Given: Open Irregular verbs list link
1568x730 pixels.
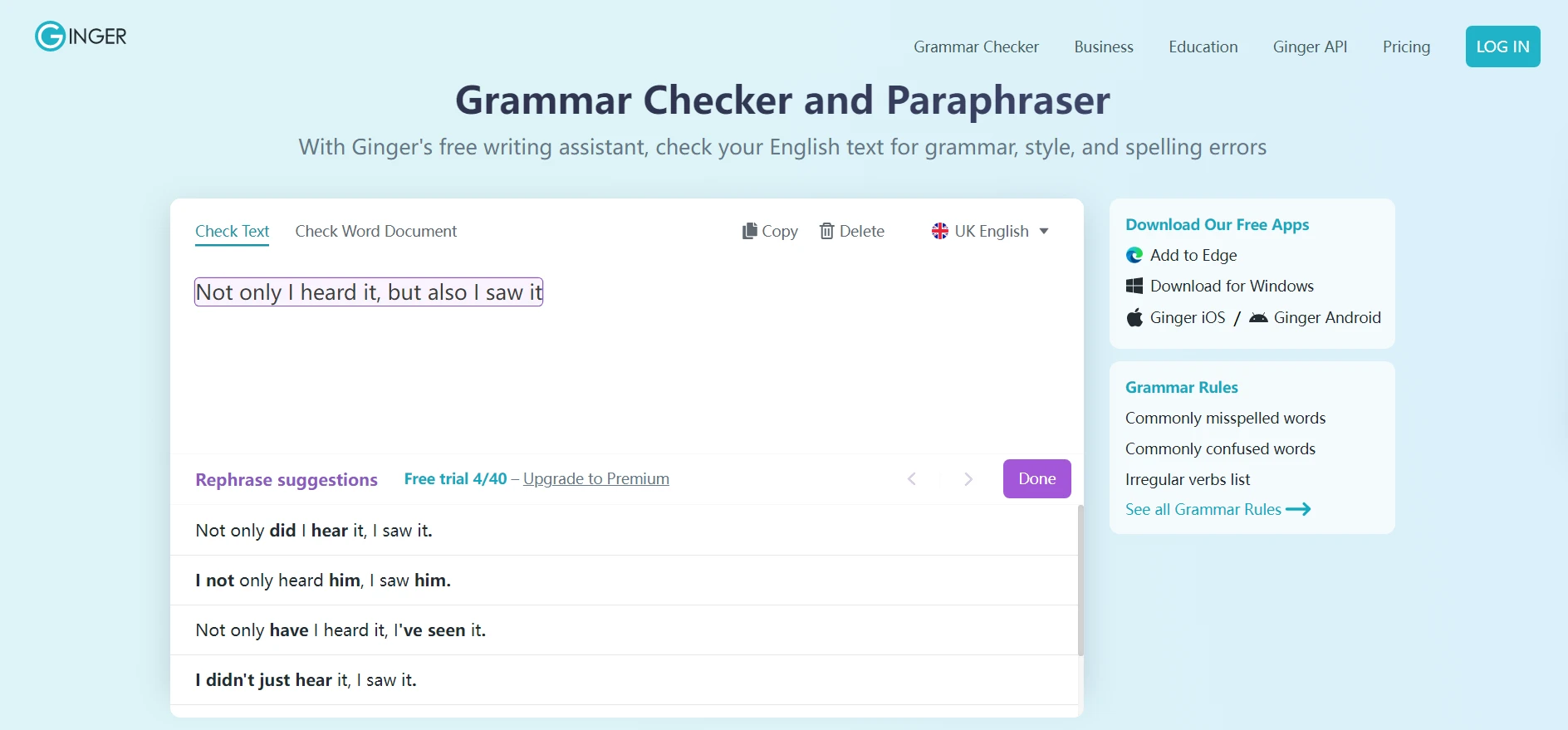Looking at the screenshot, I should 1188,479.
